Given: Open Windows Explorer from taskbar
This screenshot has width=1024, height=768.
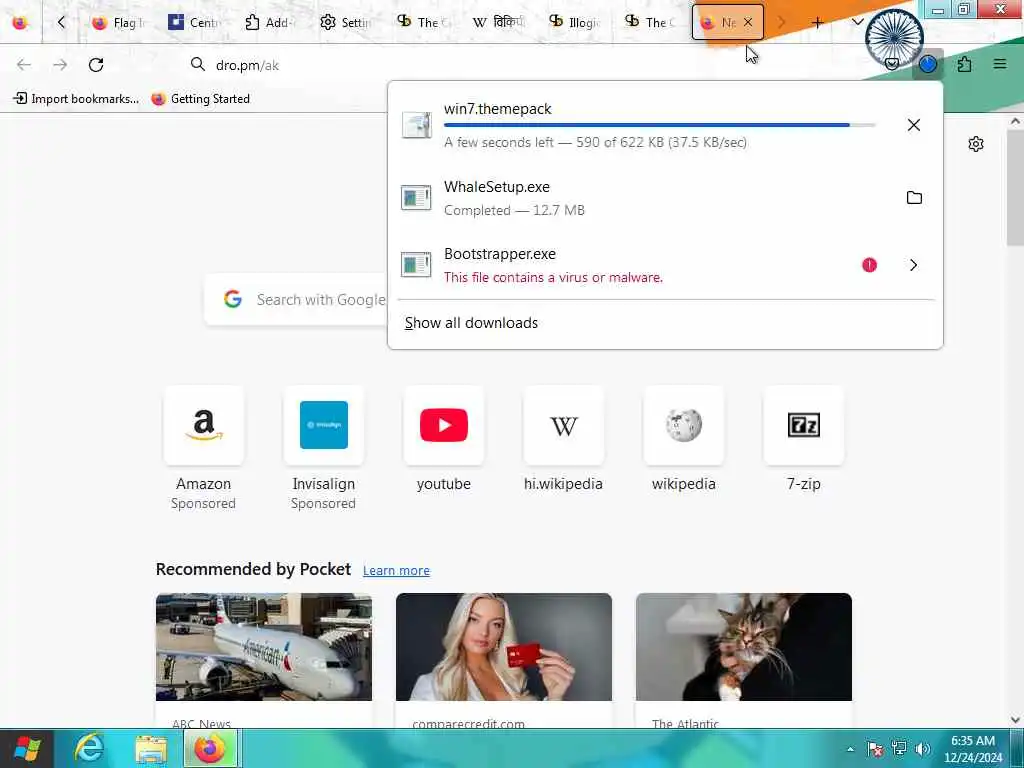Looking at the screenshot, I should (151, 748).
